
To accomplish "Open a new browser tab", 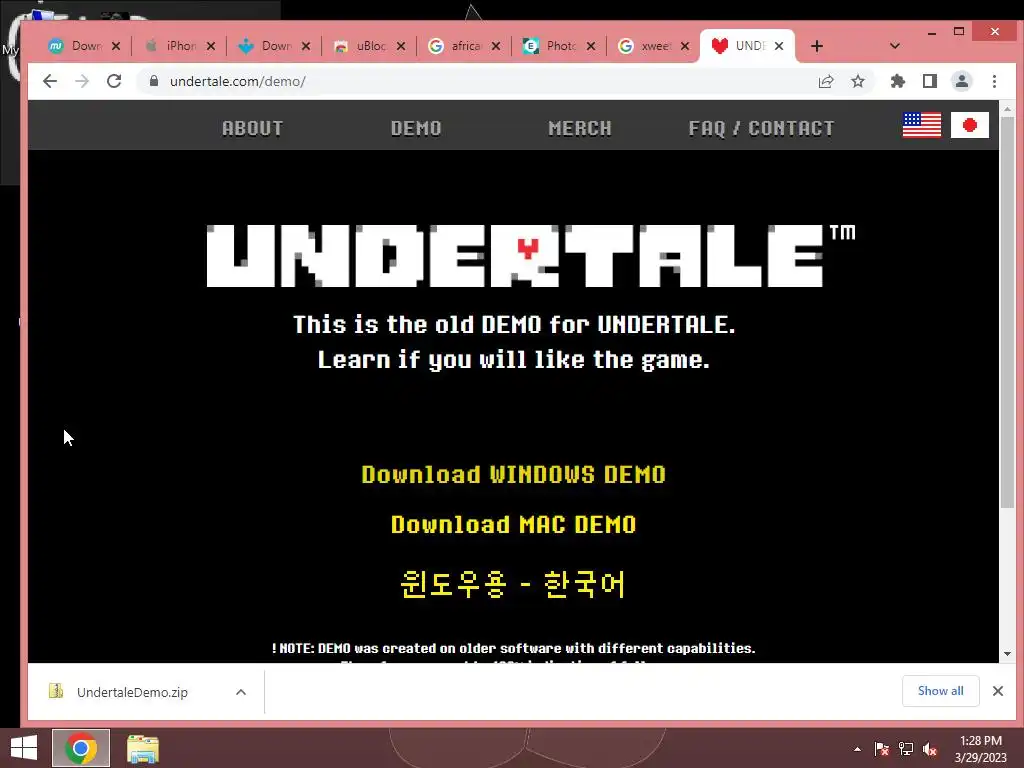I will point(816,46).
